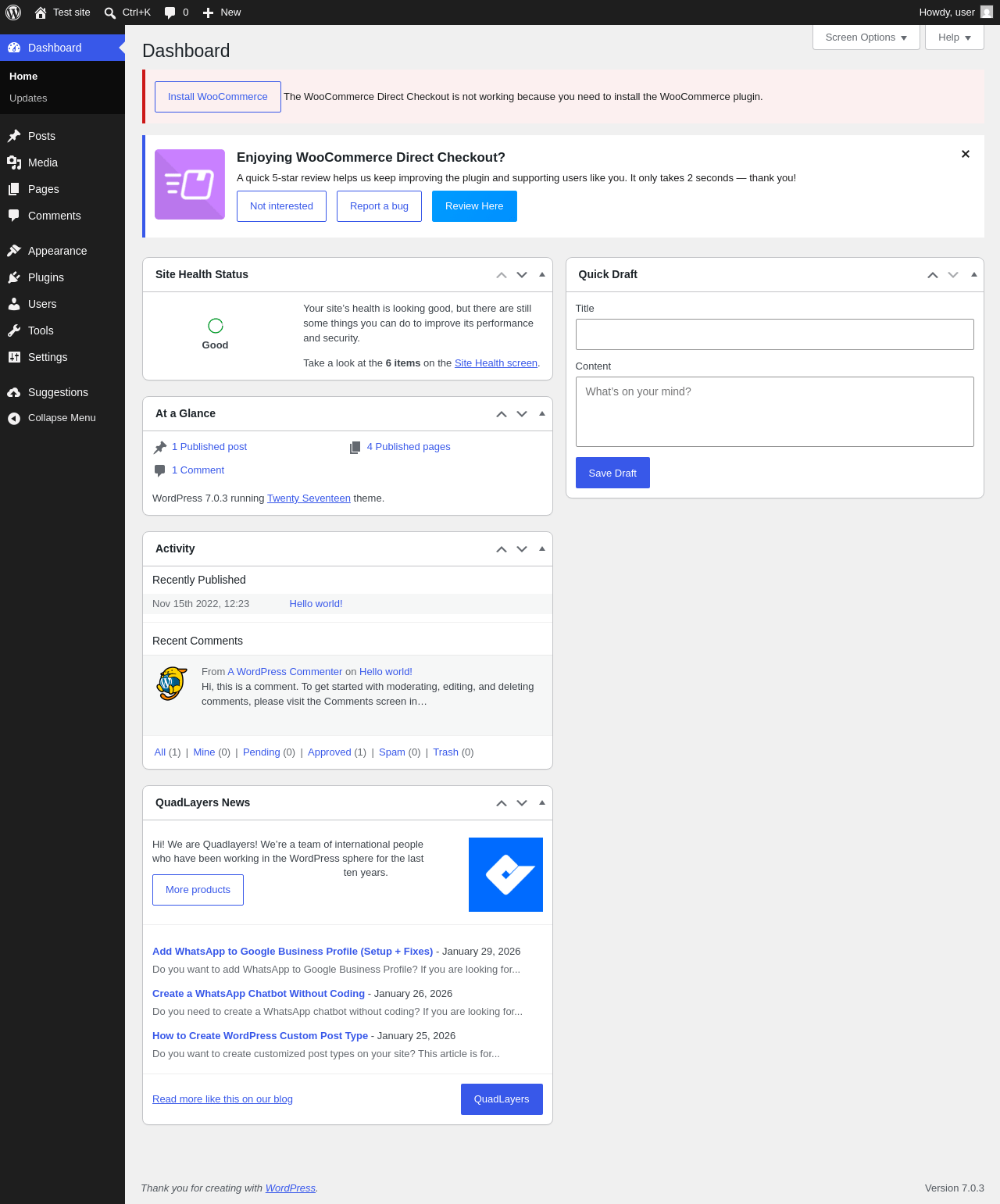Viewport: 1000px width, 1204px height.
Task: Open the Plugins menu
Action: [62, 277]
